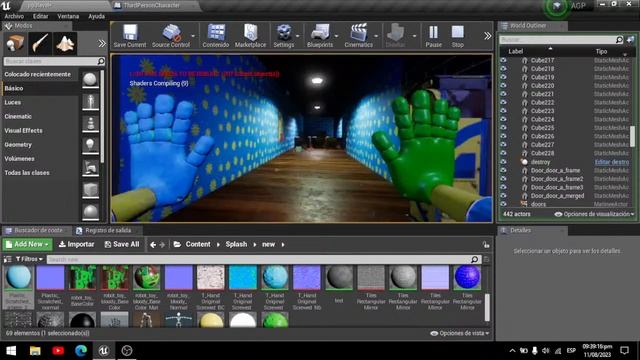Select the Luces category

click(13, 102)
